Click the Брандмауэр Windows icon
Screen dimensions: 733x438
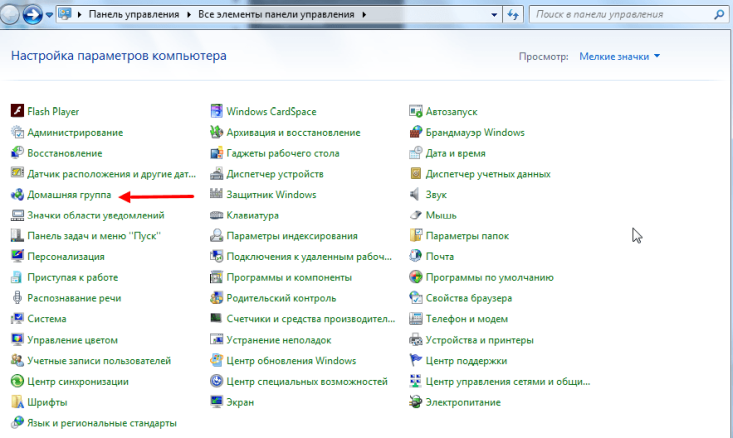click(x=416, y=132)
